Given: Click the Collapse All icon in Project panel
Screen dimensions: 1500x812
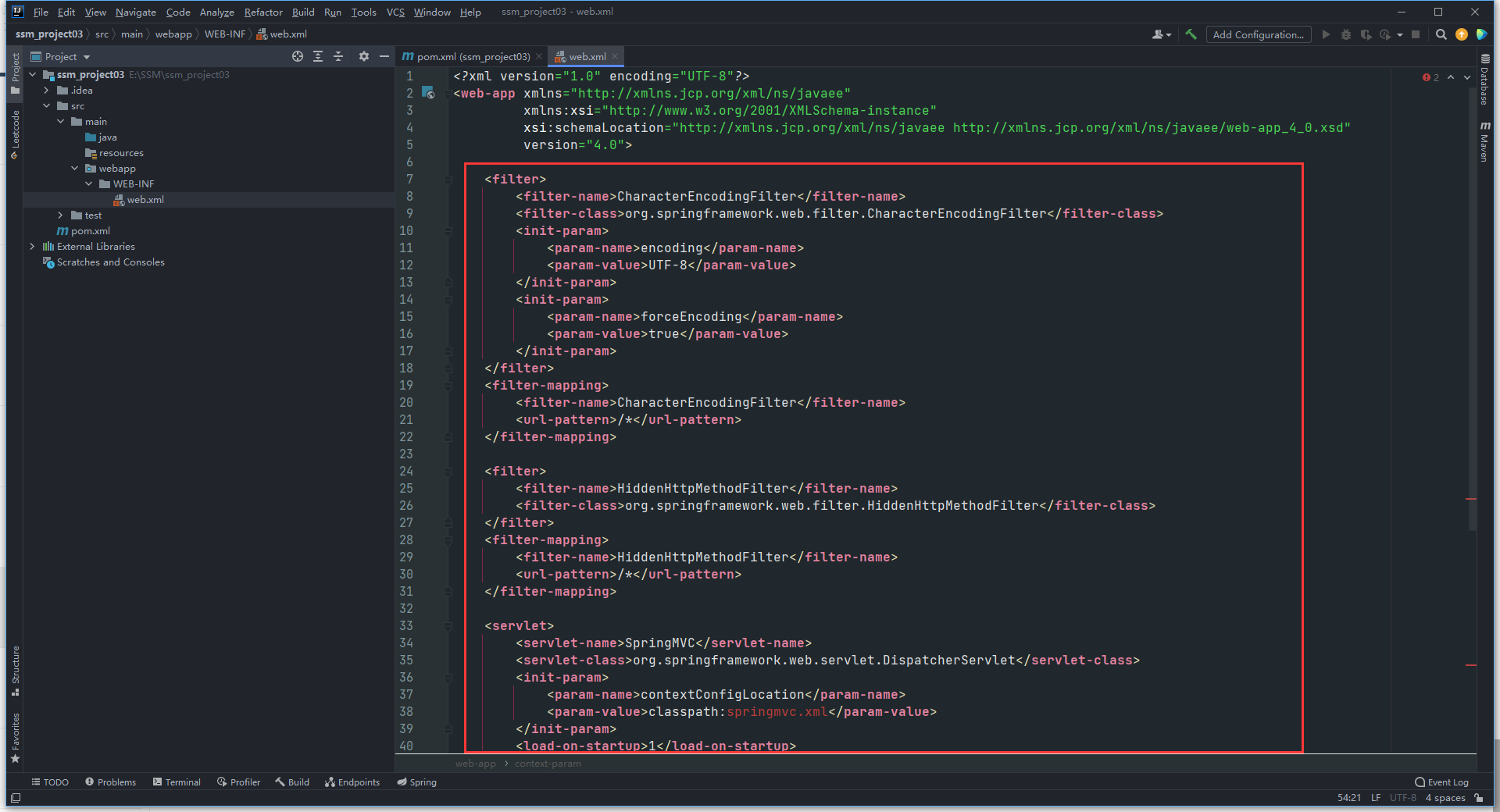Looking at the screenshot, I should [x=338, y=56].
